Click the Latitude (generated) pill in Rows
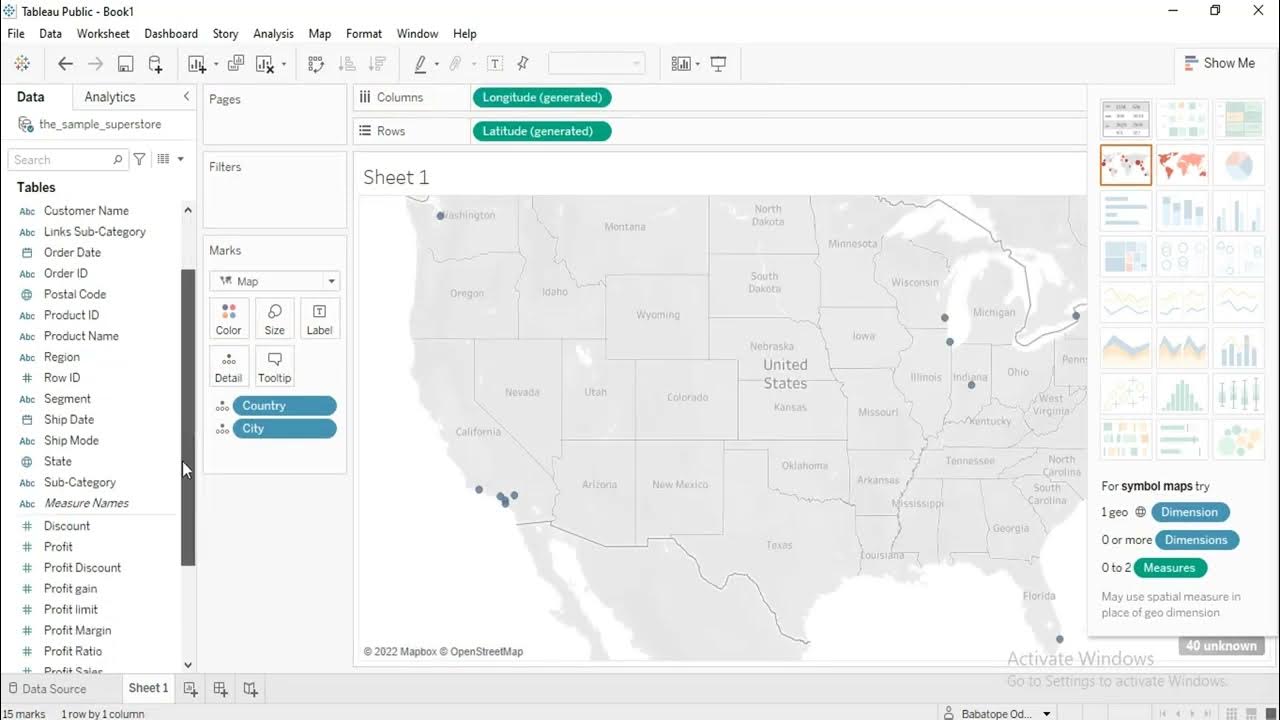The image size is (1280, 720). (541, 131)
